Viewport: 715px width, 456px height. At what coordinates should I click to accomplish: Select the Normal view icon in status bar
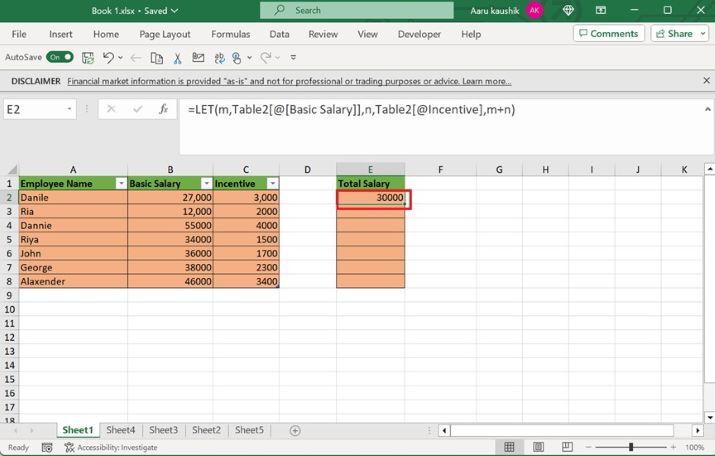pyautogui.click(x=510, y=447)
